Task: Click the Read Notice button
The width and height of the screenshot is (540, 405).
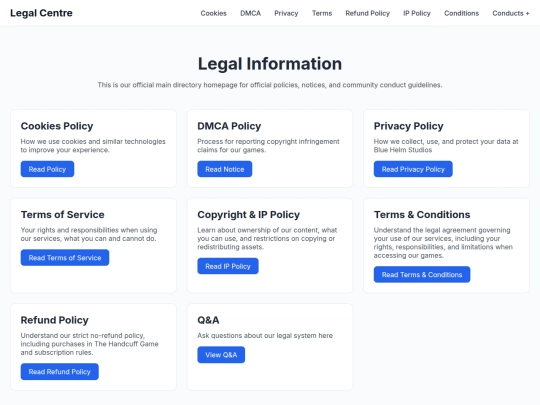Action: [x=225, y=169]
